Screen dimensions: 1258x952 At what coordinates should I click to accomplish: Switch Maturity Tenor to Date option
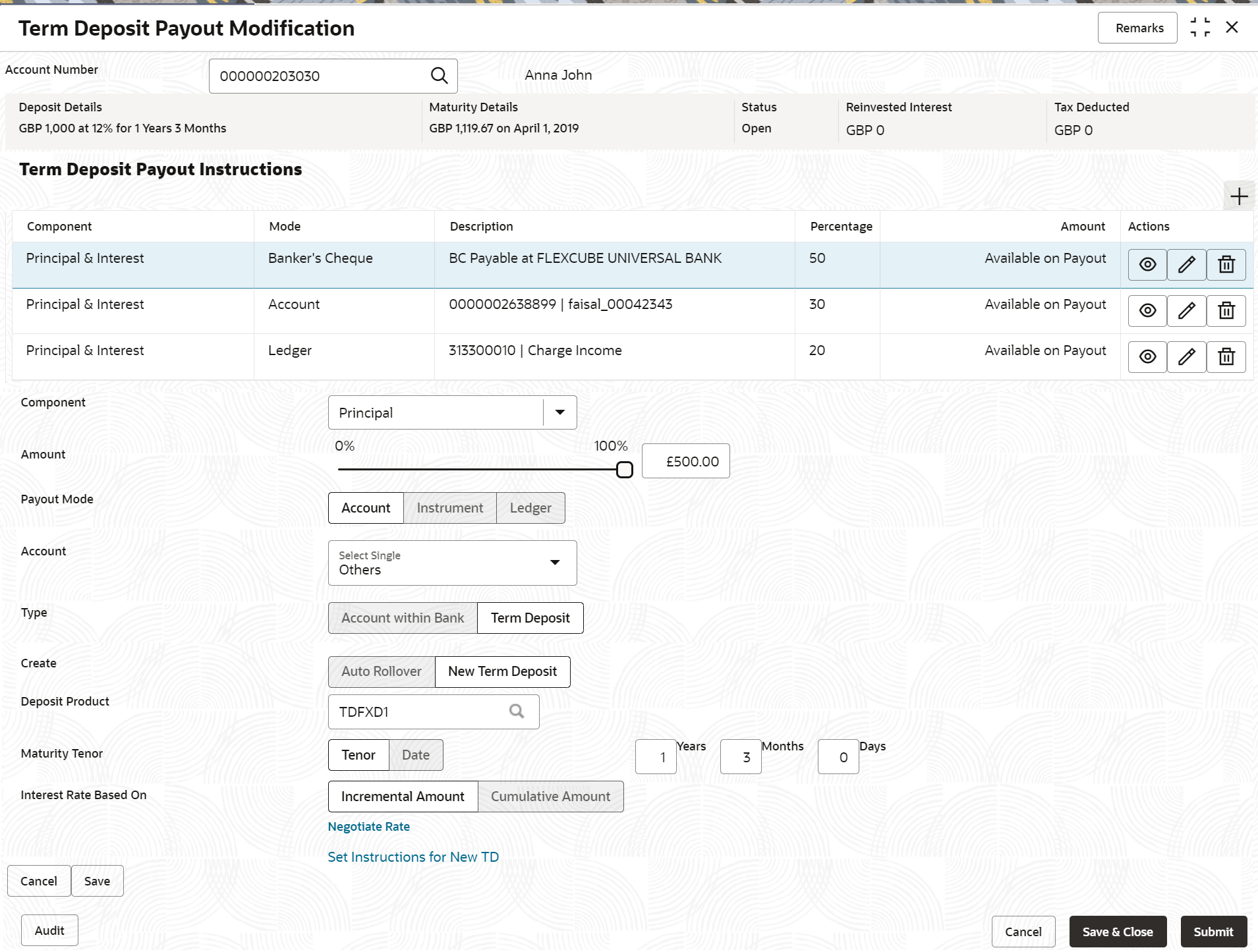tap(416, 755)
